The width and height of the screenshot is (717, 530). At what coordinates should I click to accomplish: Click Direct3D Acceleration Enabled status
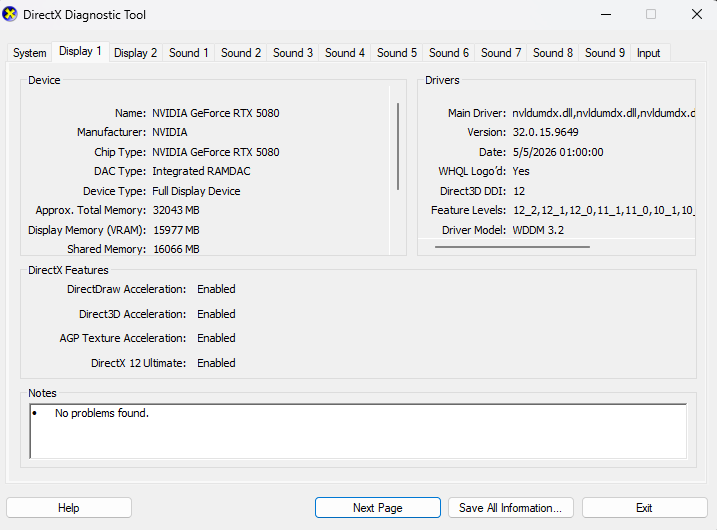coord(216,314)
